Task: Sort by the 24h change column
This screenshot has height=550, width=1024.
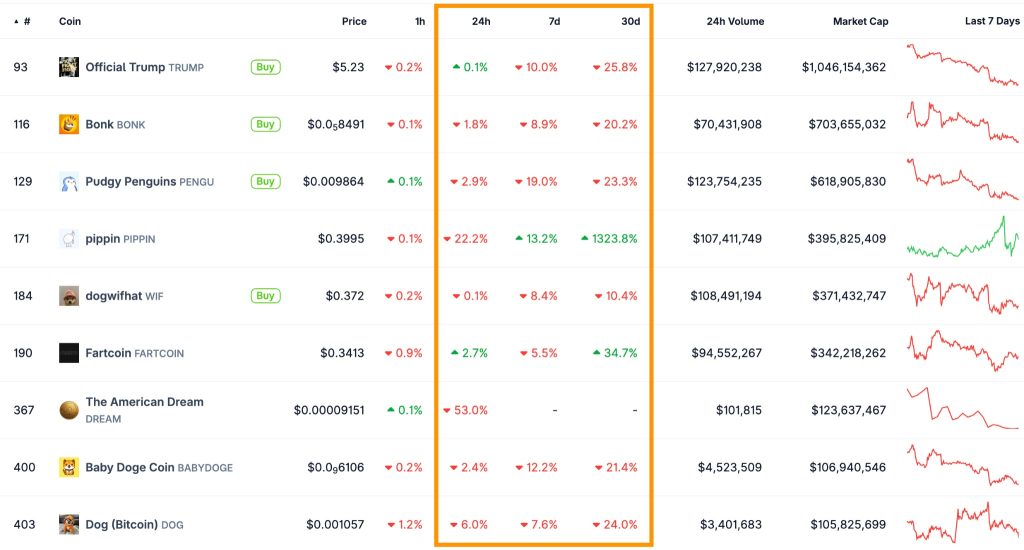Action: coord(480,21)
